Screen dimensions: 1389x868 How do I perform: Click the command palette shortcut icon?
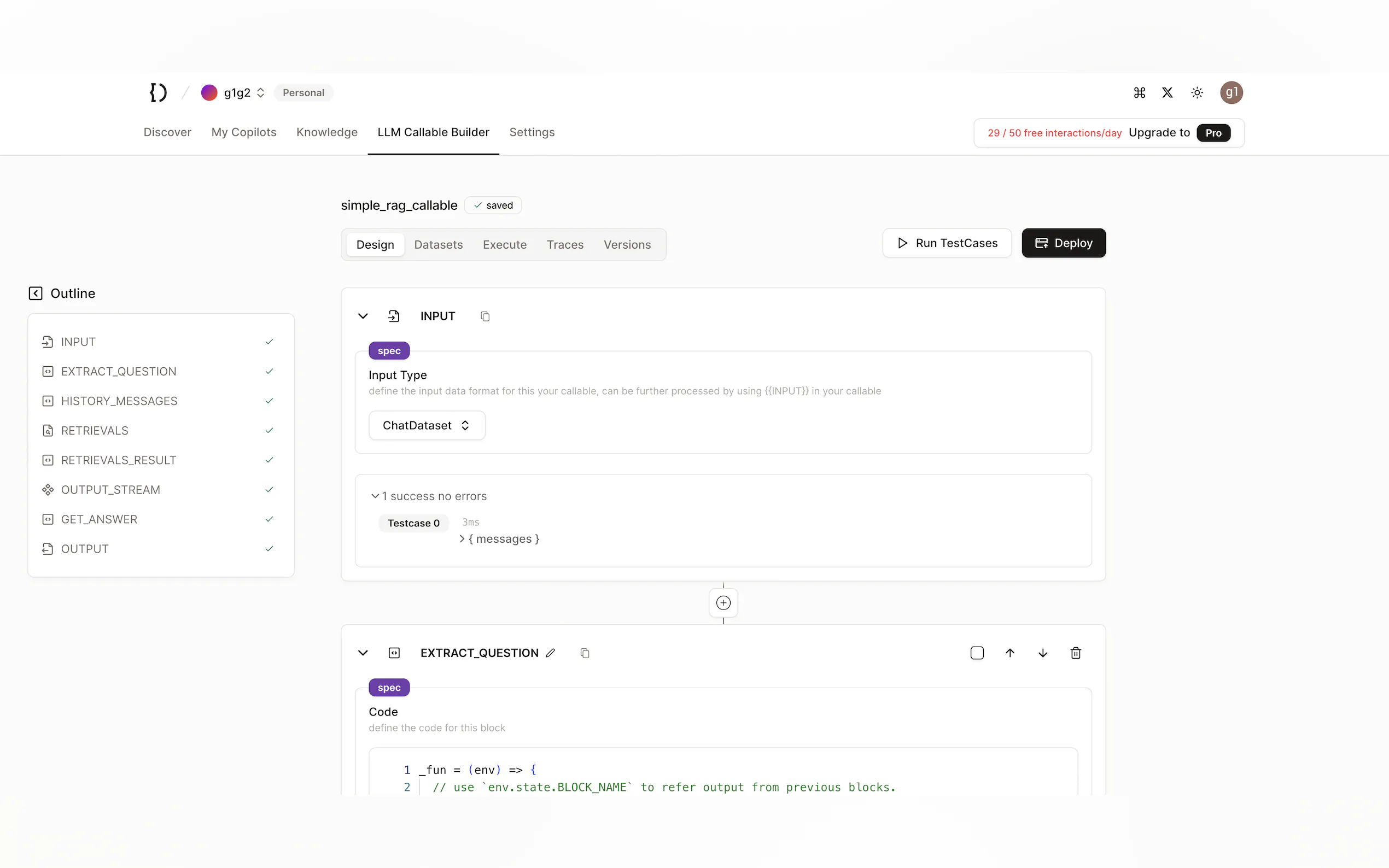tap(1139, 92)
